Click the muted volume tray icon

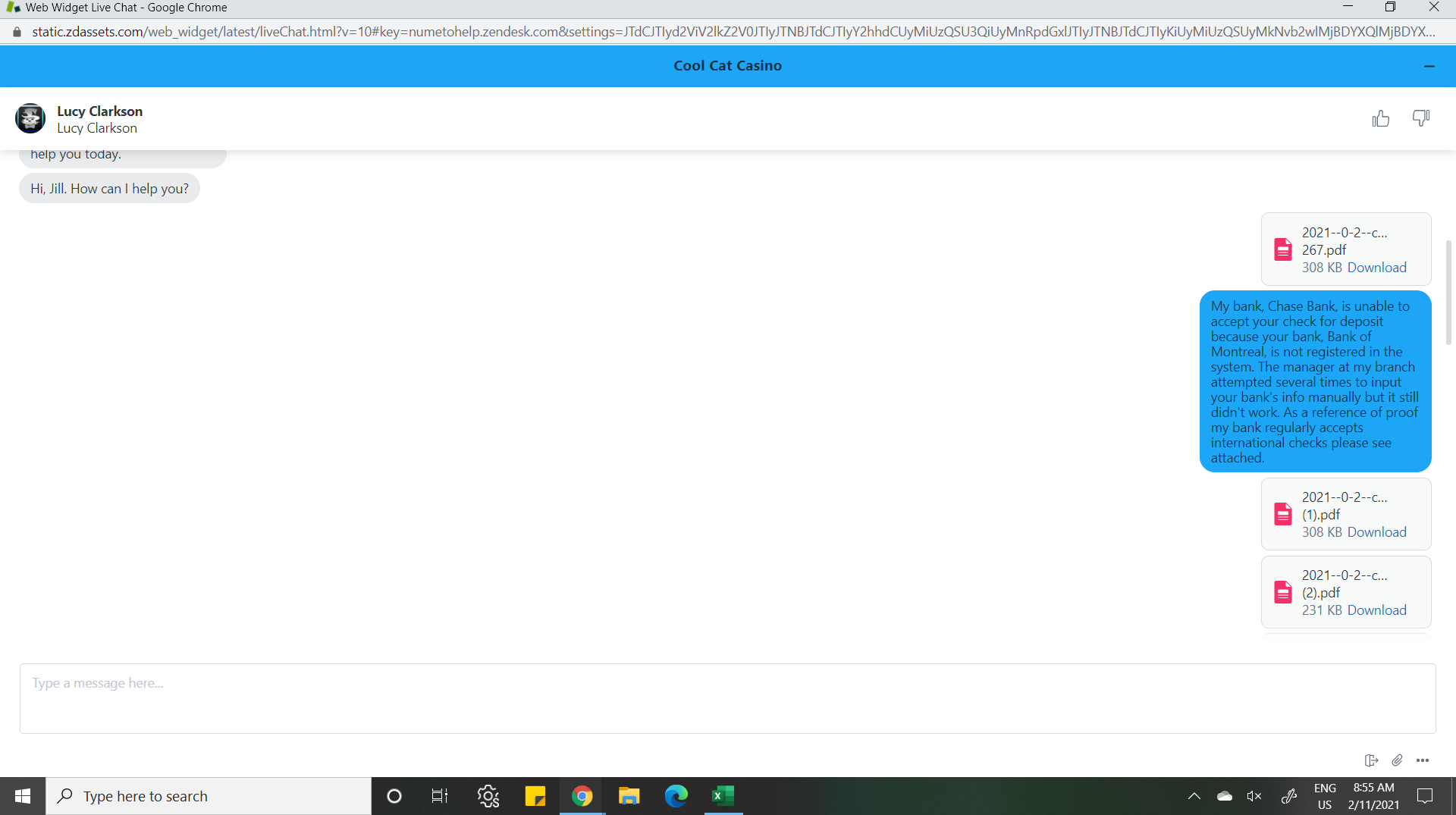pyautogui.click(x=1254, y=796)
